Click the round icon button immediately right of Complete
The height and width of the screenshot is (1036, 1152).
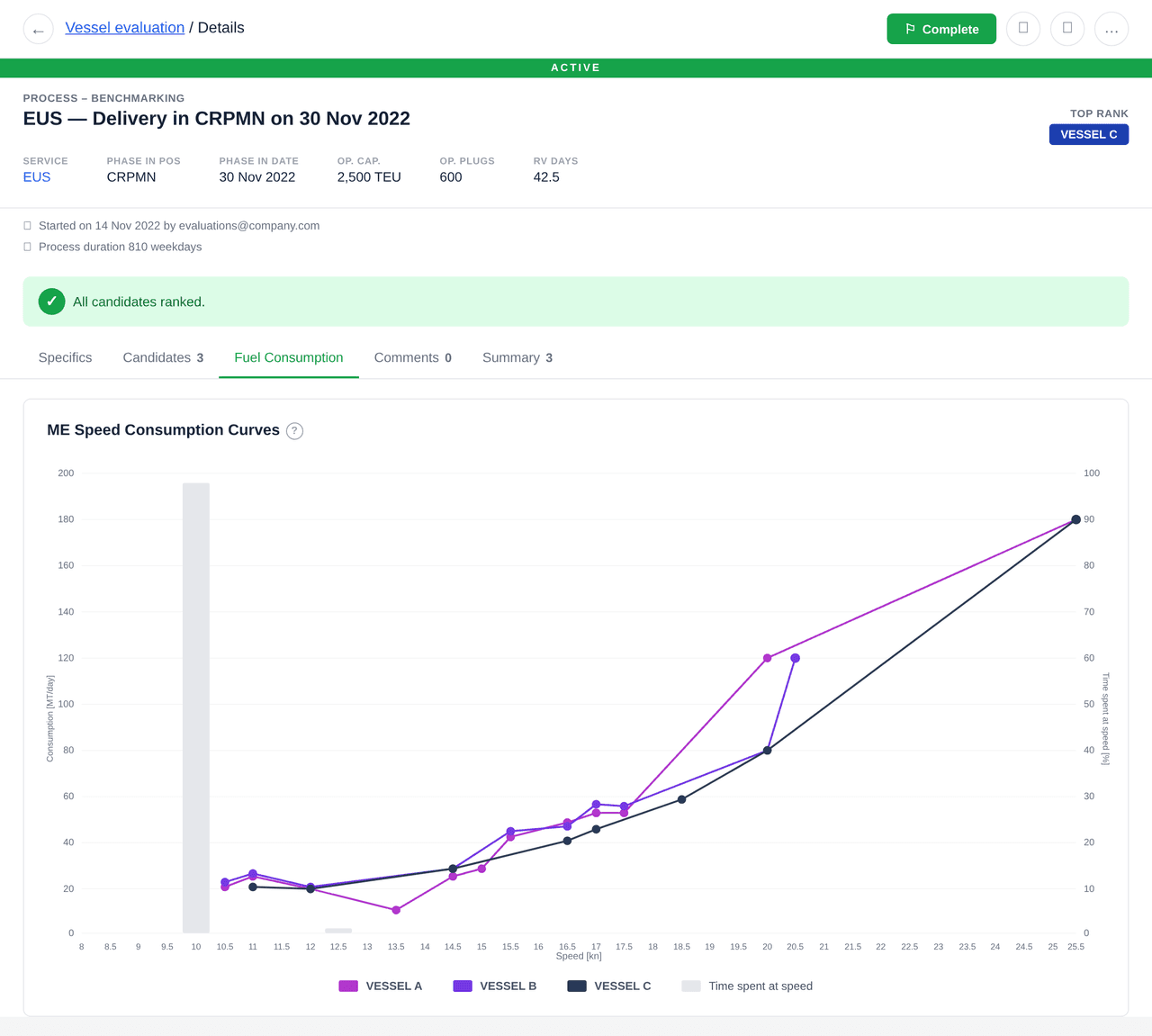pyautogui.click(x=1022, y=29)
